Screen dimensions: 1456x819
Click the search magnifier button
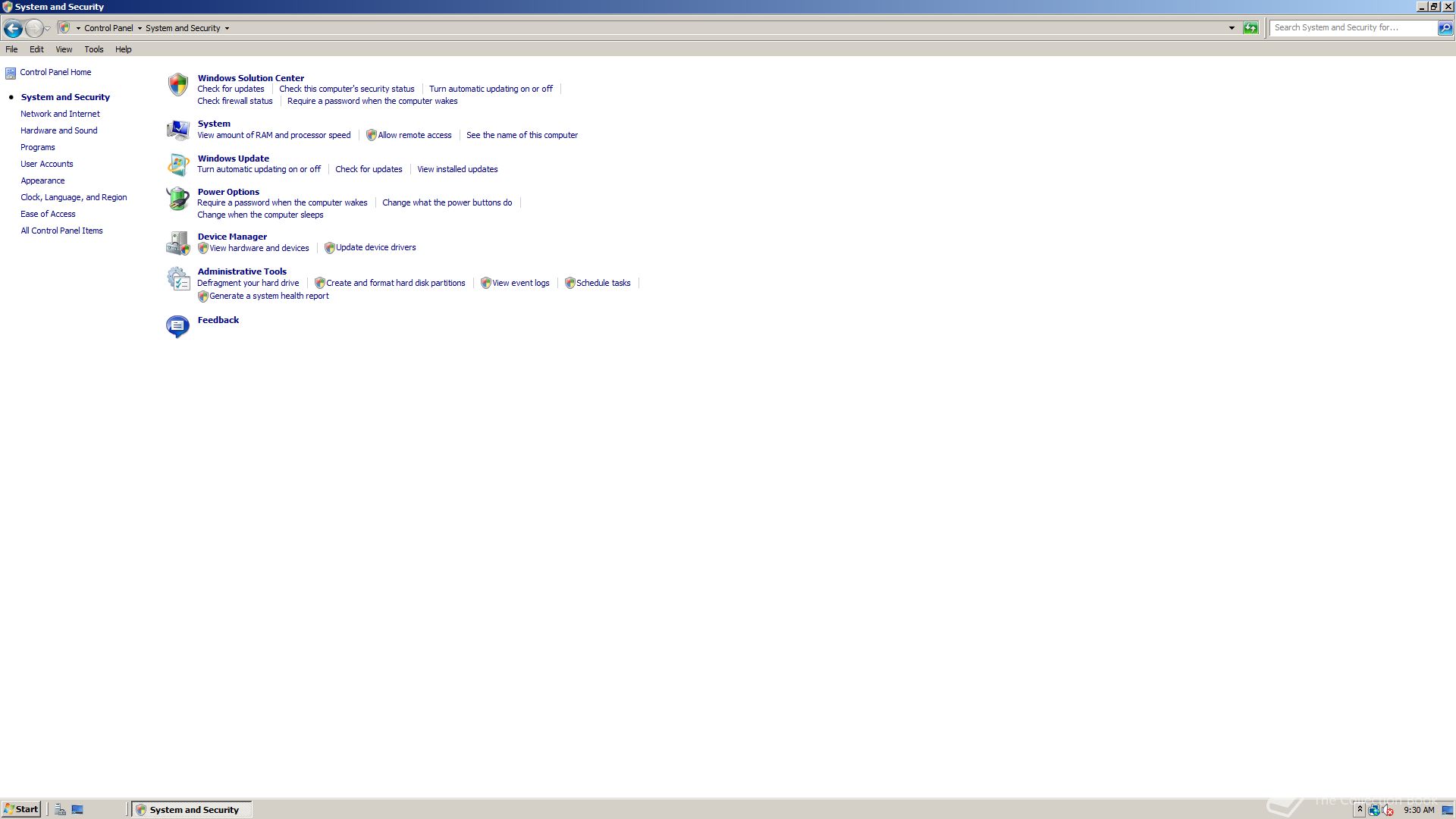click(1445, 28)
